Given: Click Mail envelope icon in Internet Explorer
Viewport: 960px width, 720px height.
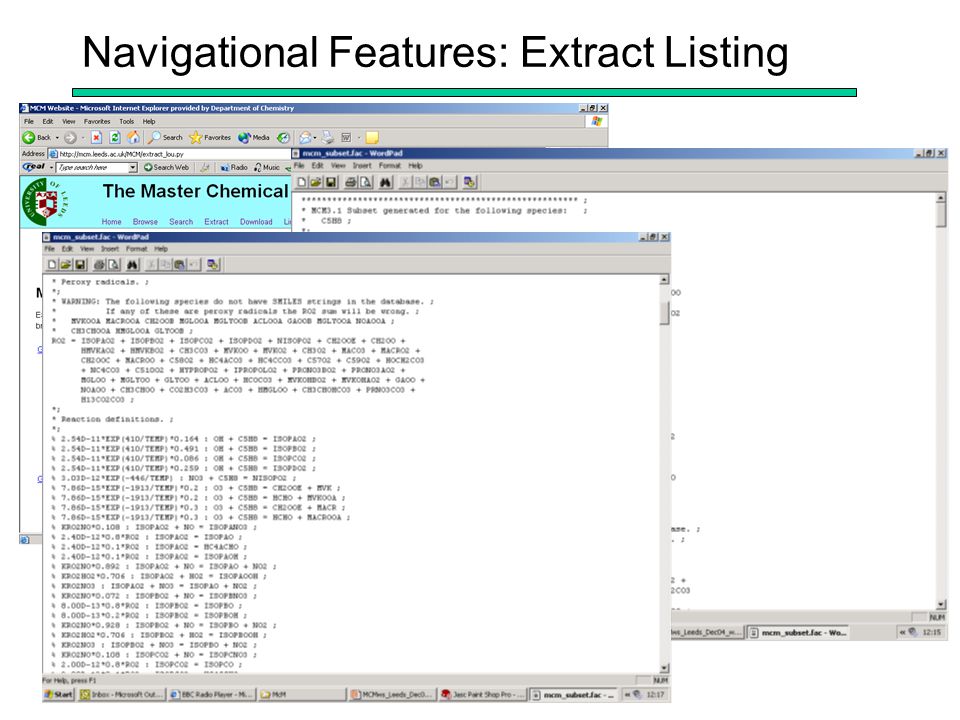Looking at the screenshot, I should pyautogui.click(x=304, y=138).
